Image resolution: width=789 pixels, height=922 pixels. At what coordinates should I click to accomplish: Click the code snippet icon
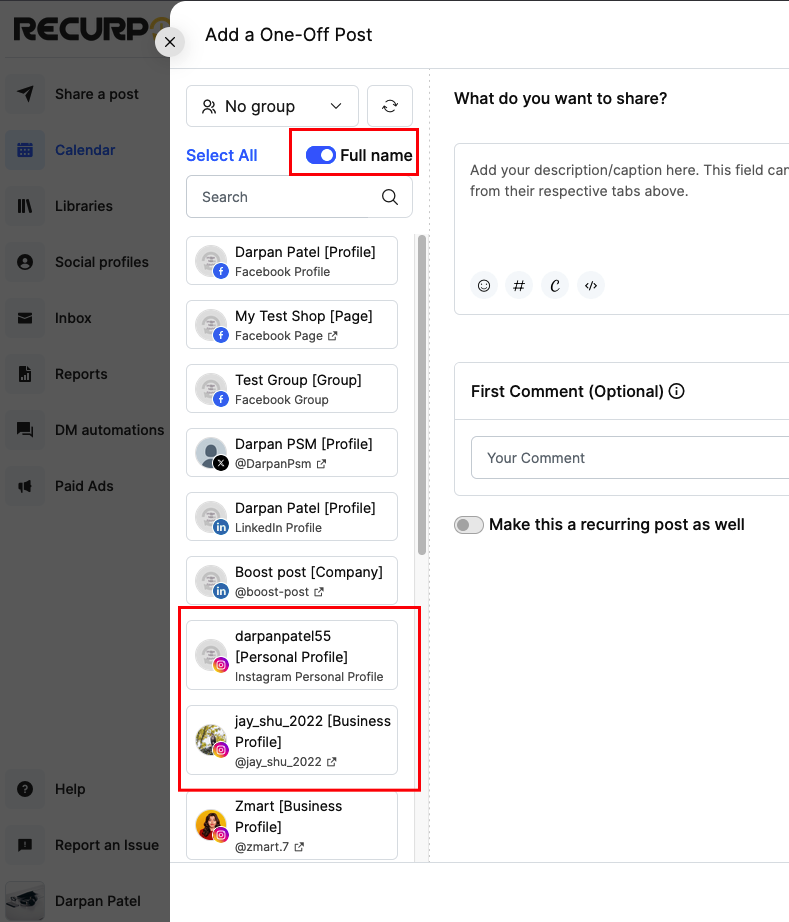(x=591, y=286)
